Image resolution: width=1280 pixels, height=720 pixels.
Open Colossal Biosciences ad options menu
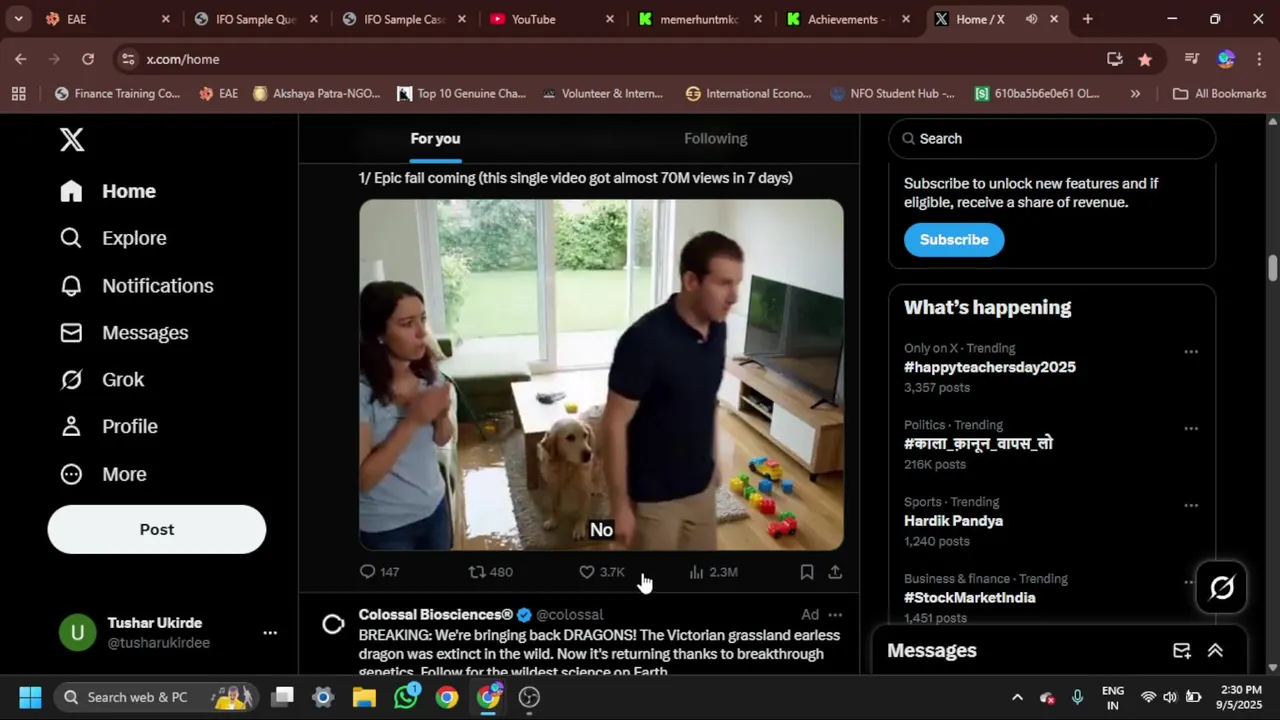[x=835, y=615]
